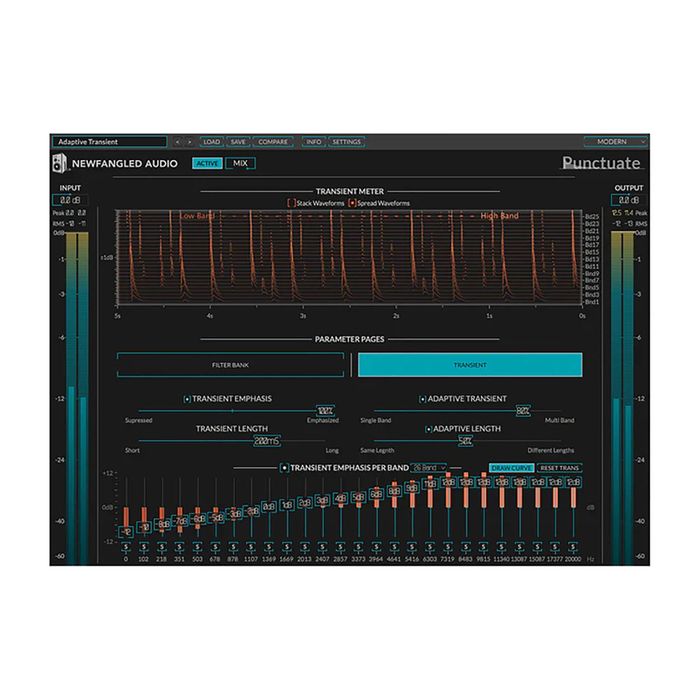Toggle the Adaptive Length lock icon
The height and width of the screenshot is (700, 700).
(x=428, y=428)
